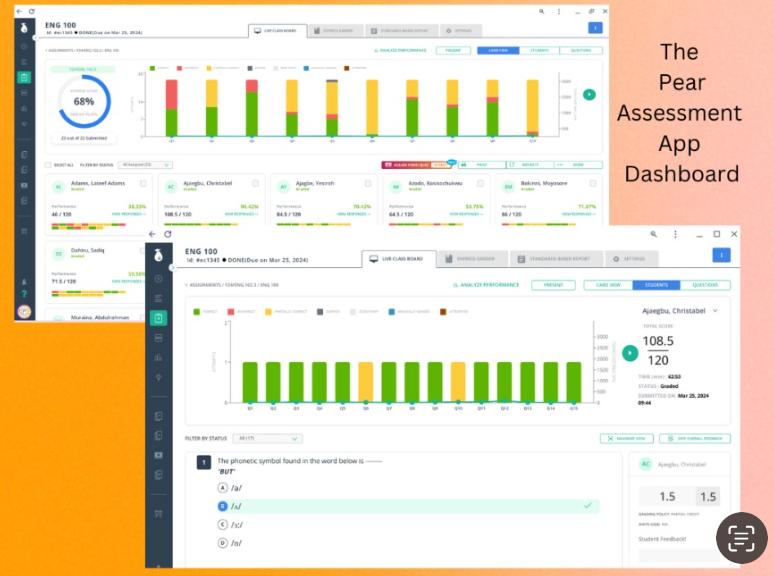Click the magnifier icon in back window title bar

tap(542, 11)
